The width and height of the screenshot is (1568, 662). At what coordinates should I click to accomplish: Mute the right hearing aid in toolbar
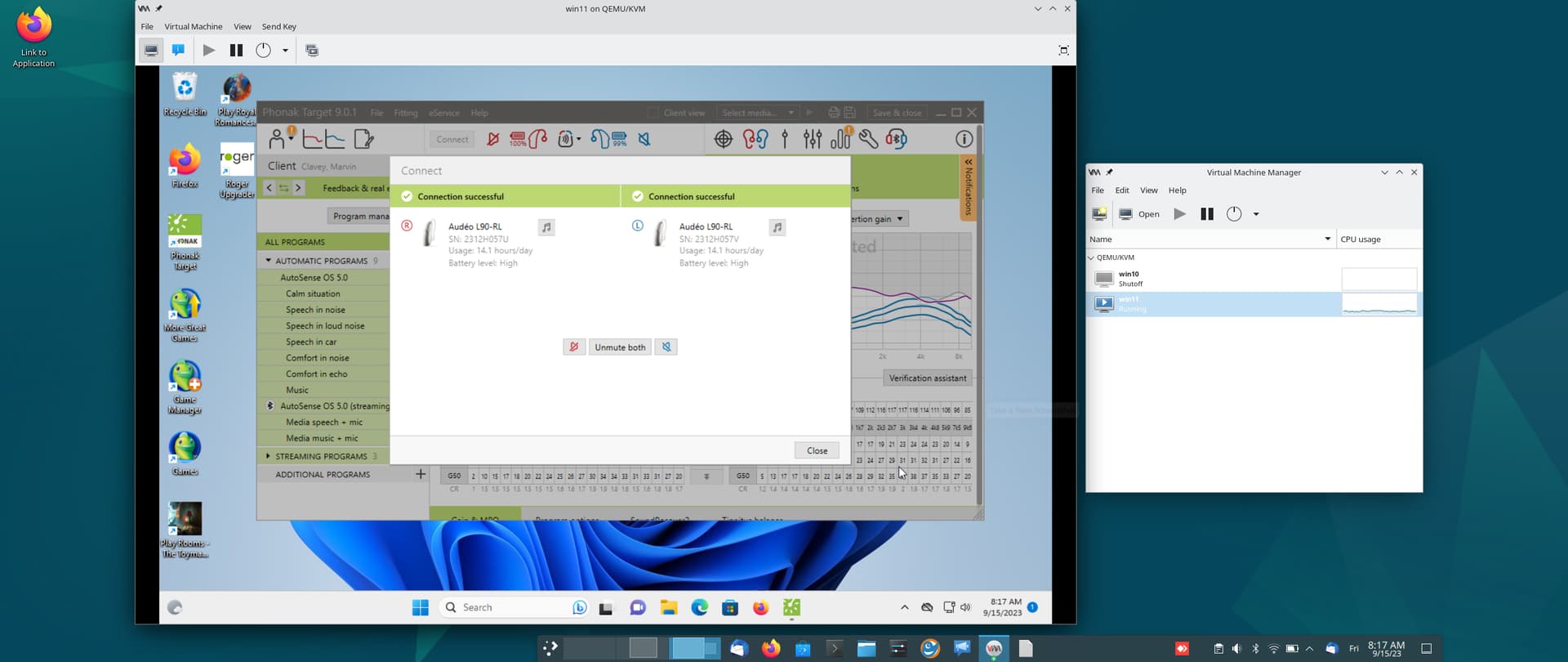(493, 139)
